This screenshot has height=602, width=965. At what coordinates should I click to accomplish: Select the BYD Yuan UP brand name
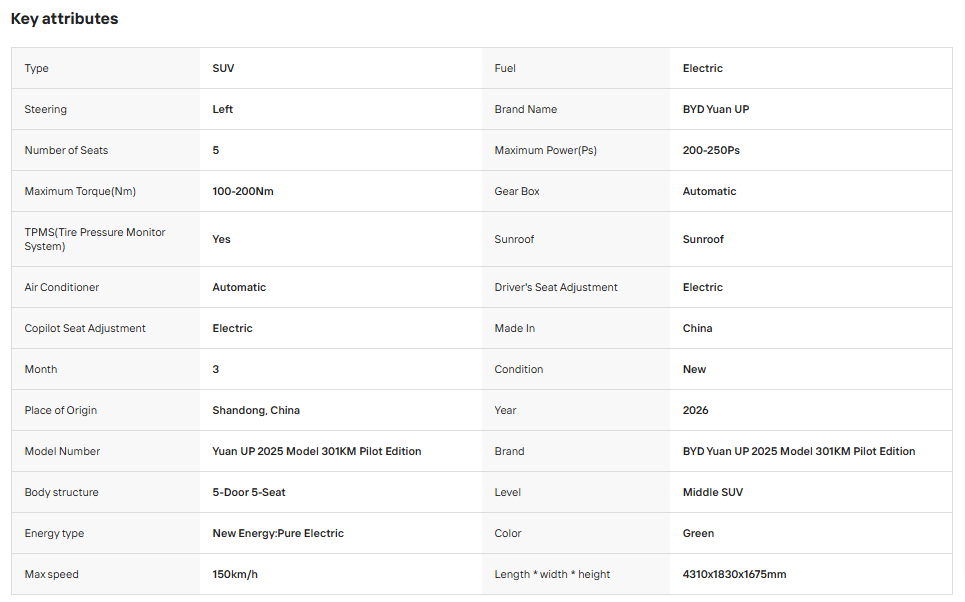(x=715, y=109)
